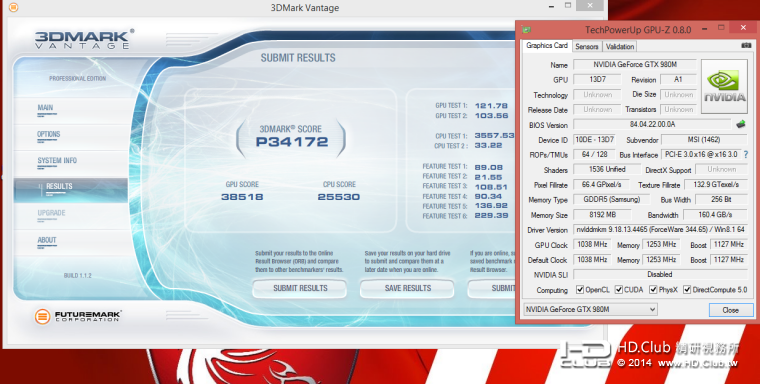Click the partially hidden SUBMIT saved button
760x384 pixels.
tap(491, 288)
